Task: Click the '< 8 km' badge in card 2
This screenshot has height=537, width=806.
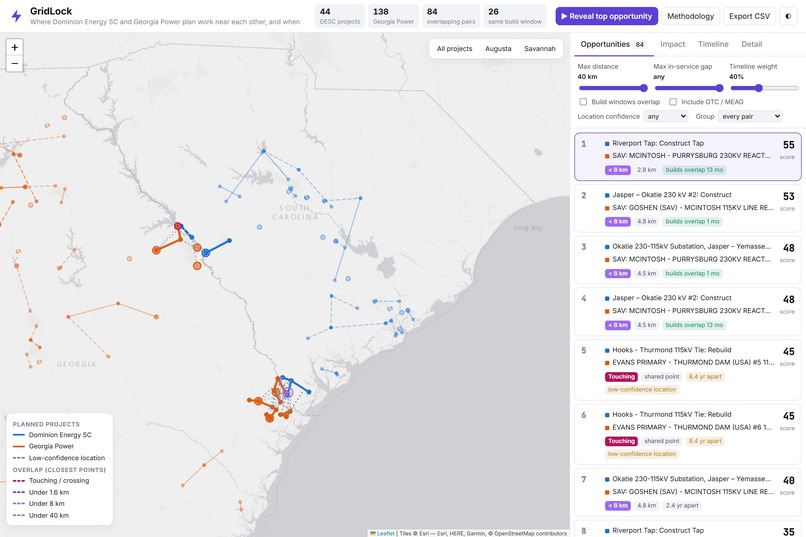Action: point(617,221)
